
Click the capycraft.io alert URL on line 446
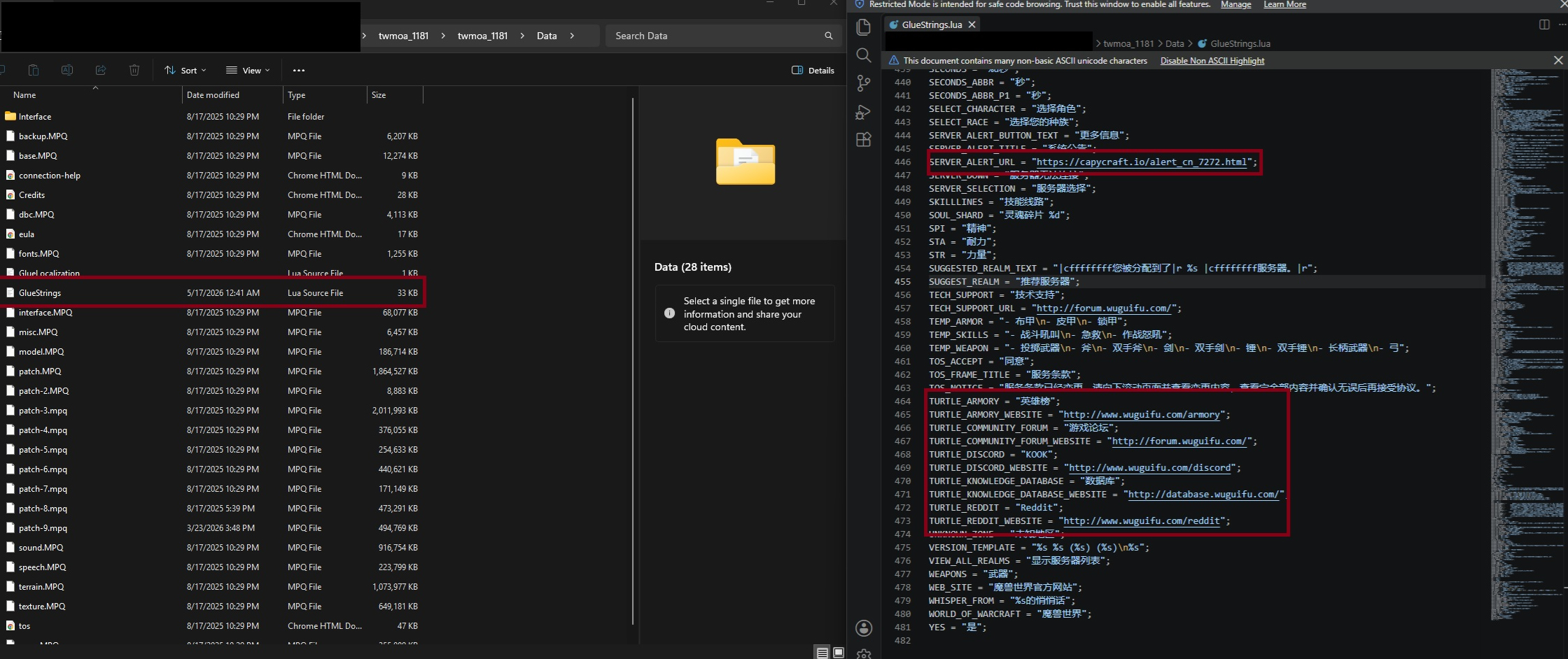pyautogui.click(x=1141, y=162)
